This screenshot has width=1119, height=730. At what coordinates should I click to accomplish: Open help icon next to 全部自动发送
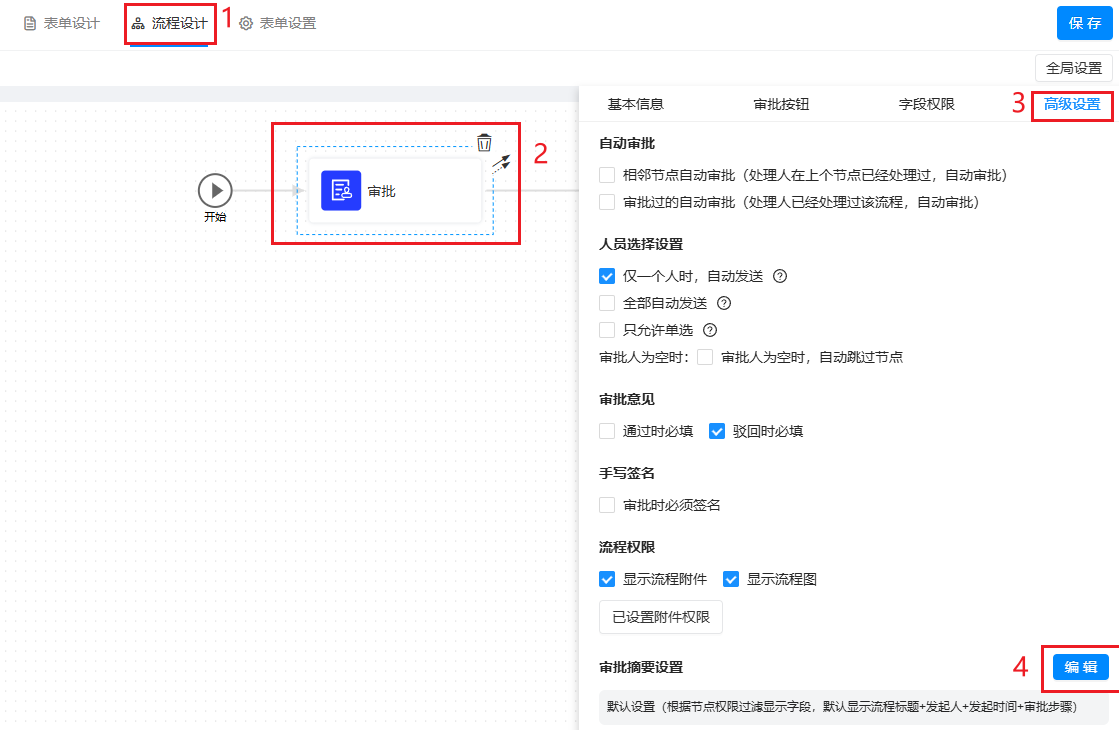point(724,303)
